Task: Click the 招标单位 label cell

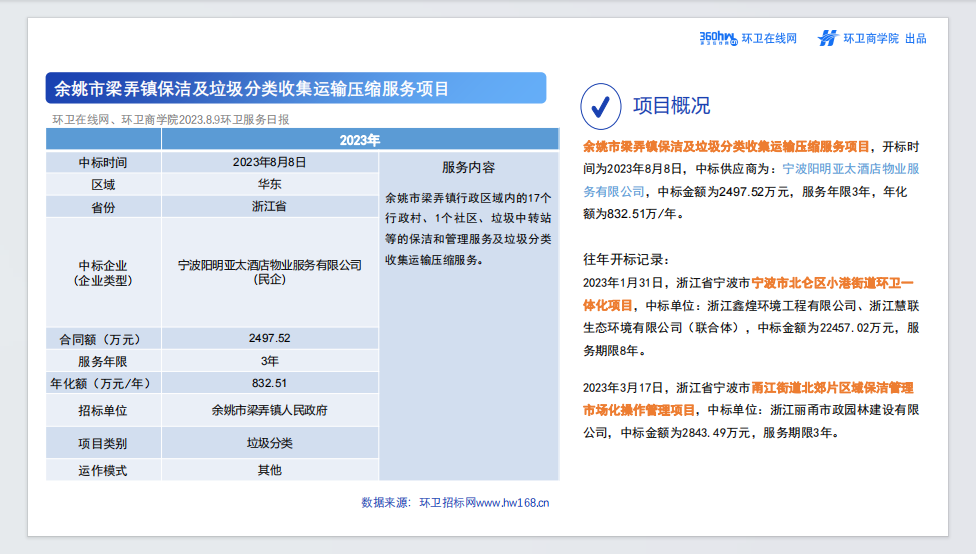Action: (x=103, y=411)
